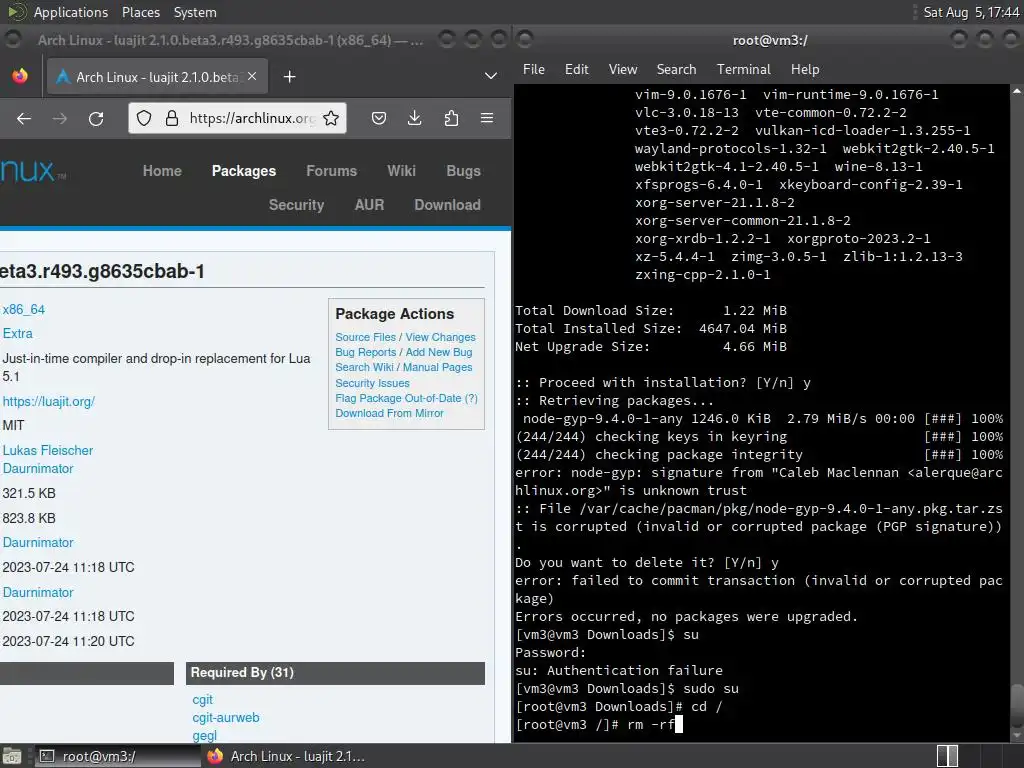Viewport: 1024px width, 768px height.
Task: Open the System menu
Action: [195, 12]
